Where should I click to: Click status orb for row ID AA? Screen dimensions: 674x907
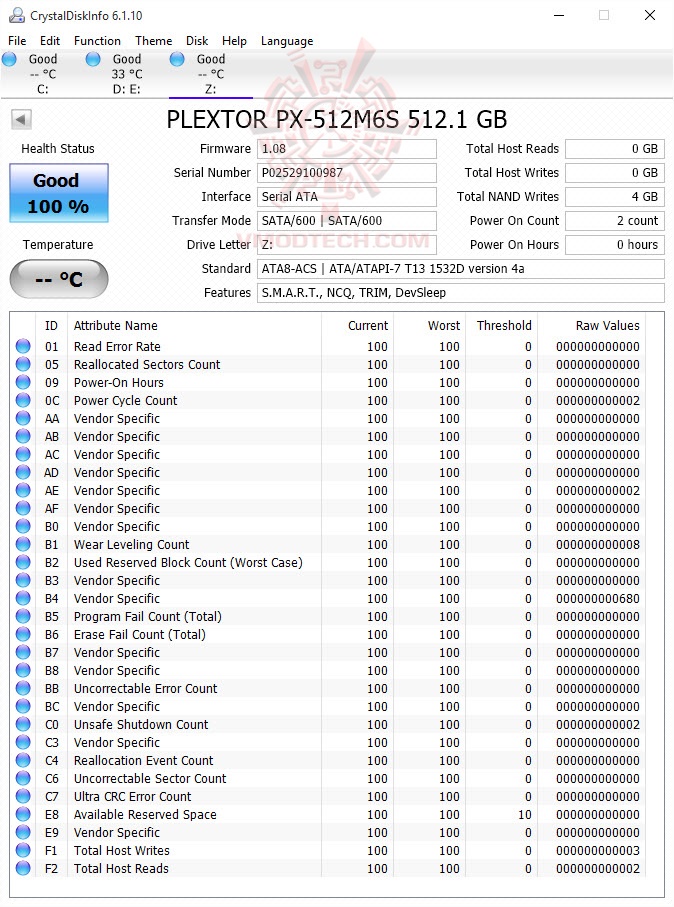coord(23,418)
